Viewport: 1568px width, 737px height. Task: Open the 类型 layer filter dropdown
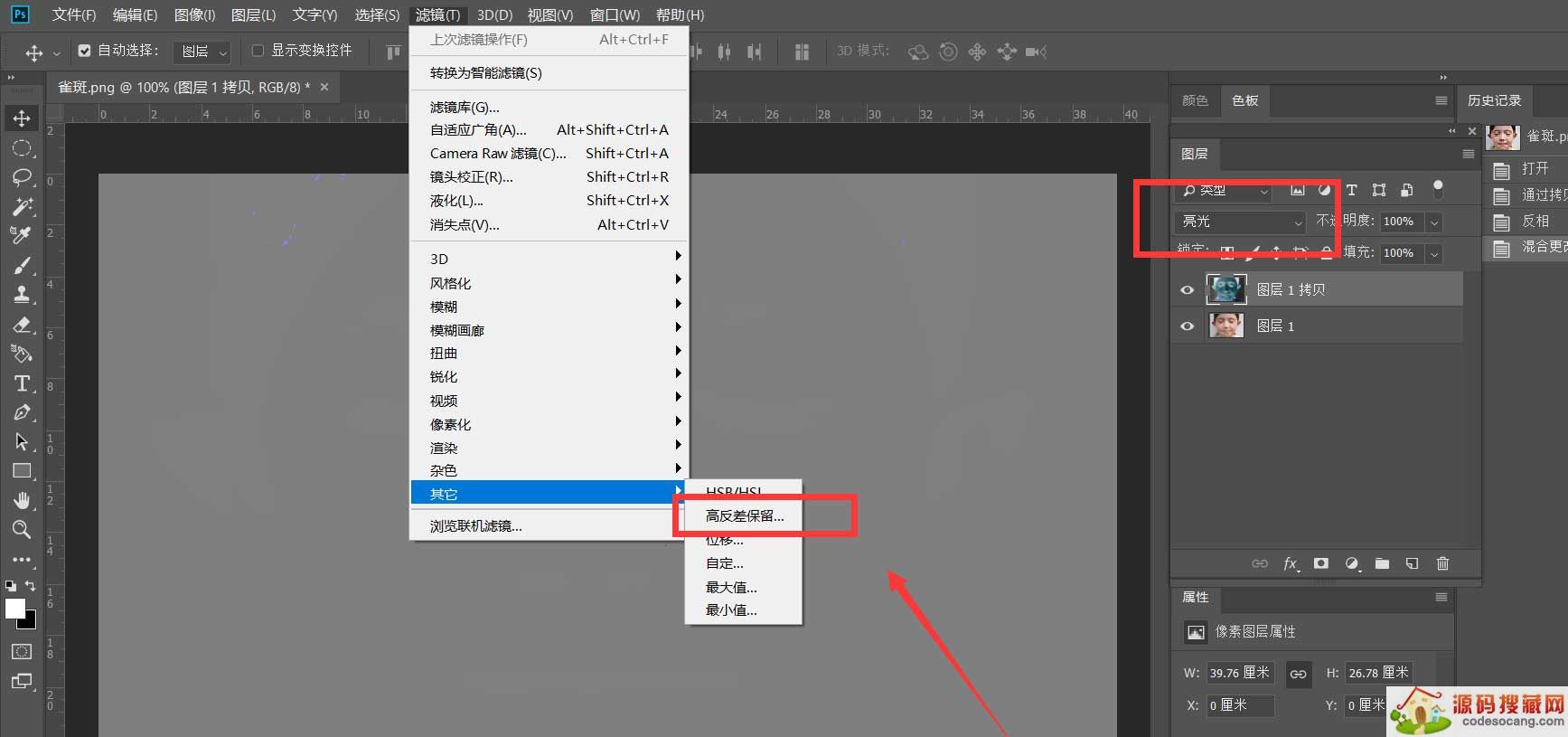pos(1224,190)
